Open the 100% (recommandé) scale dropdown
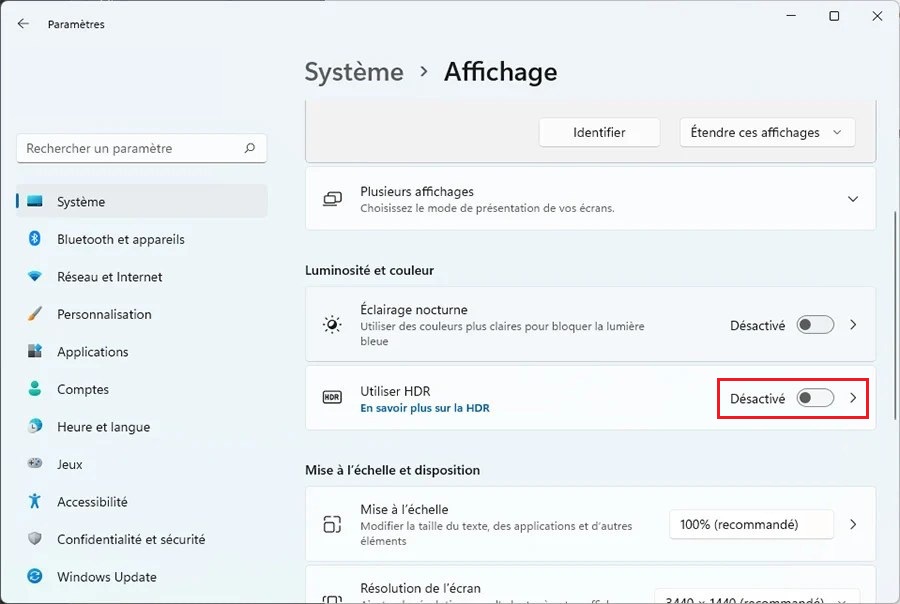Viewport: 900px width, 604px height. (x=751, y=524)
